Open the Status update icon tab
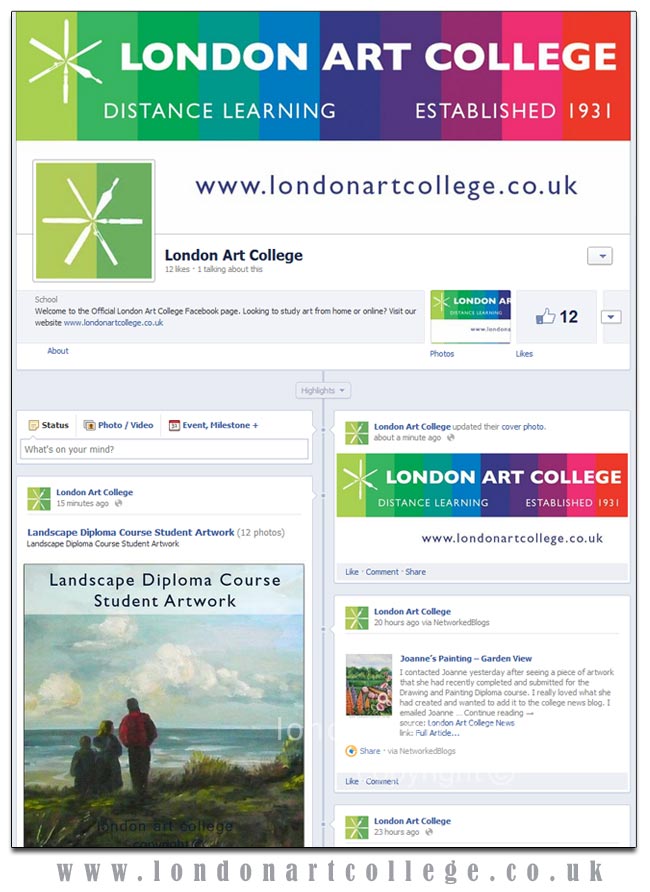Image resolution: width=650 pixels, height=892 pixels. pos(34,425)
